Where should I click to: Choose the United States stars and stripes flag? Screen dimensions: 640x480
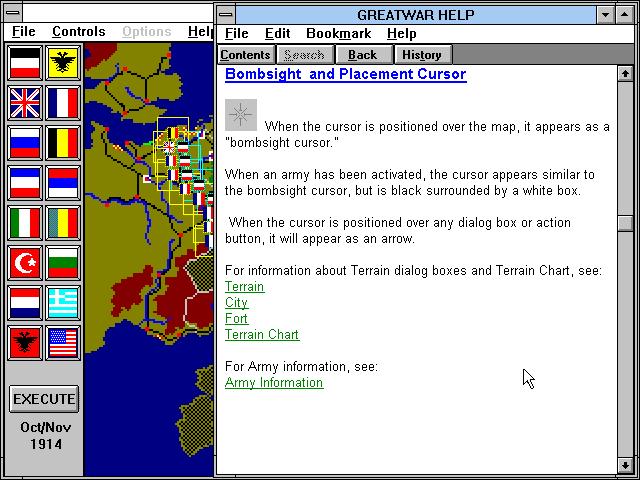tap(63, 343)
